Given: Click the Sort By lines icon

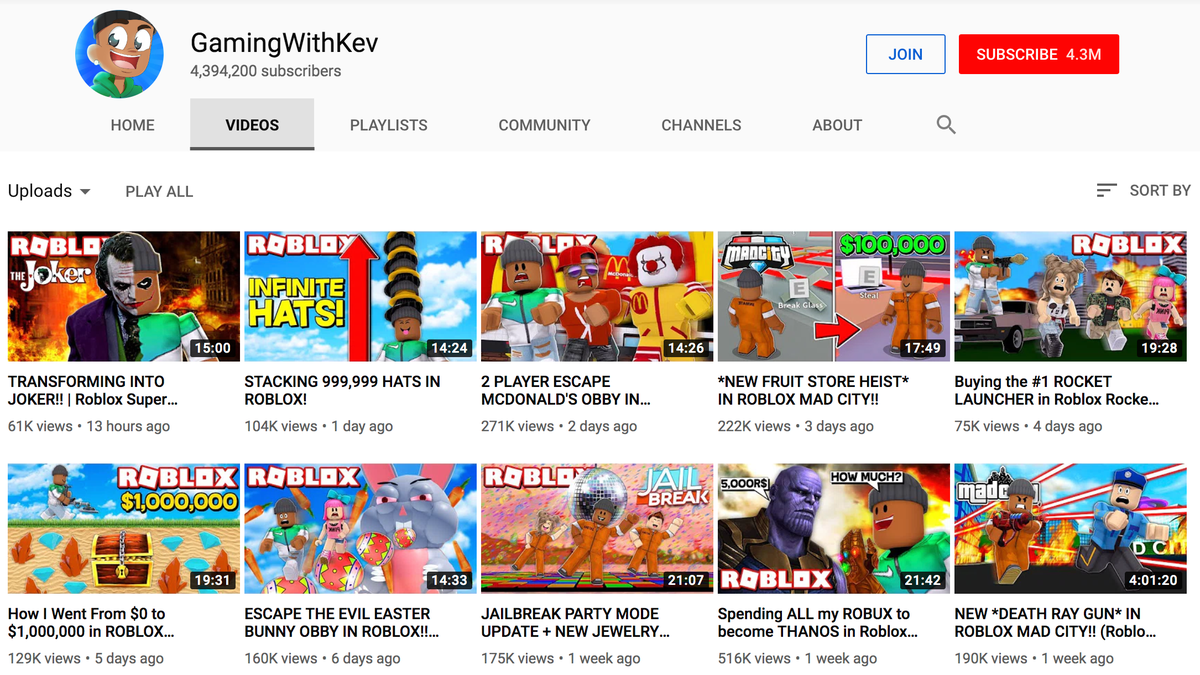Looking at the screenshot, I should pyautogui.click(x=1106, y=190).
